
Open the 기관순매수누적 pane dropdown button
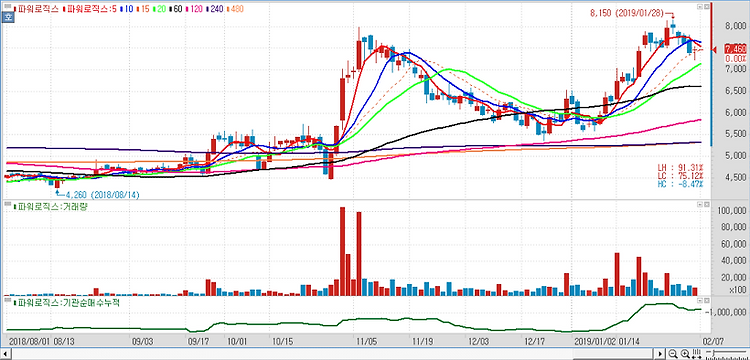(700, 300)
